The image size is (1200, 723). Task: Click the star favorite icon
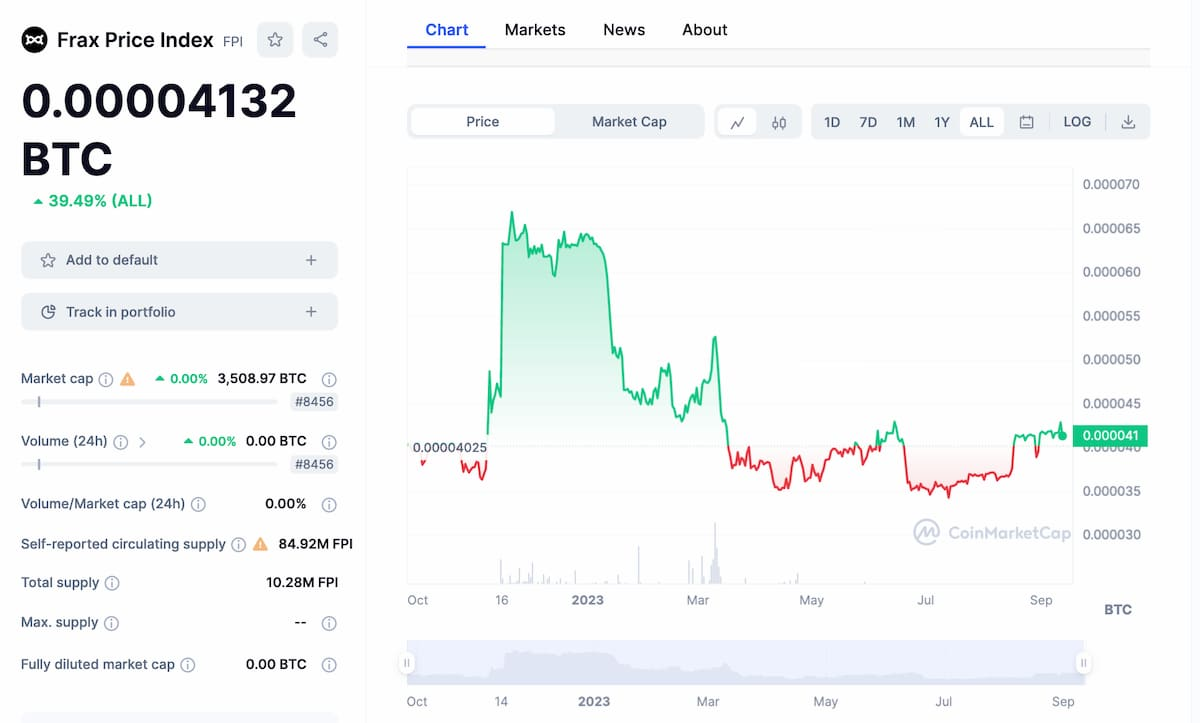pos(275,40)
